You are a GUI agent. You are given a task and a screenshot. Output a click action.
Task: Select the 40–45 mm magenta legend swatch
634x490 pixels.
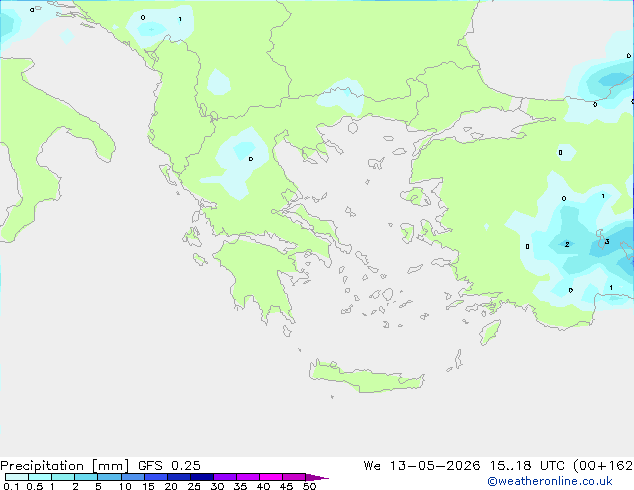271,477
